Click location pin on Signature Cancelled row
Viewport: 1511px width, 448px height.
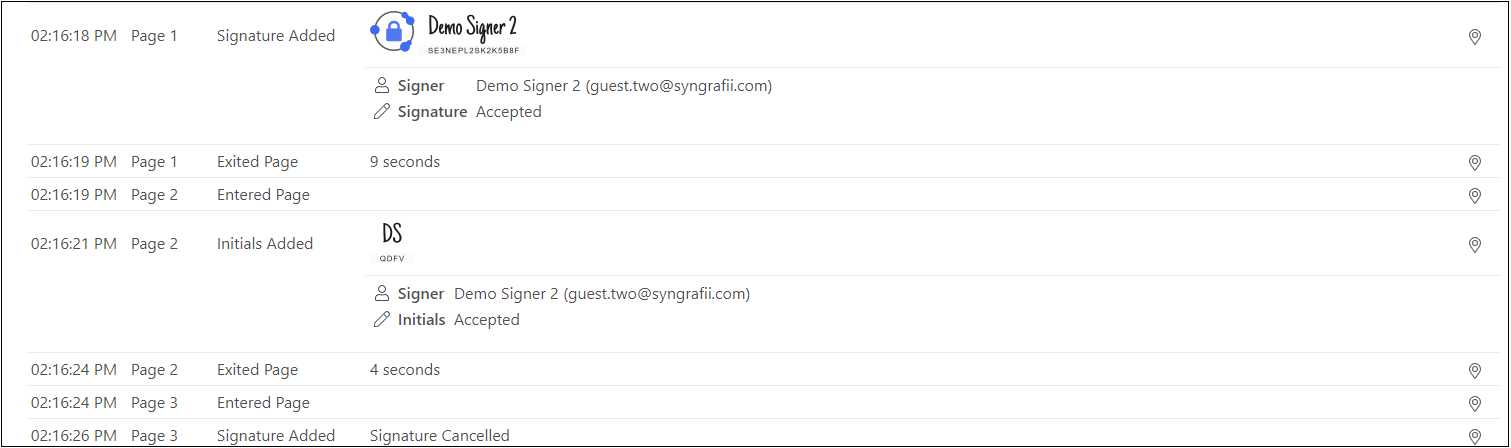(x=1474, y=436)
